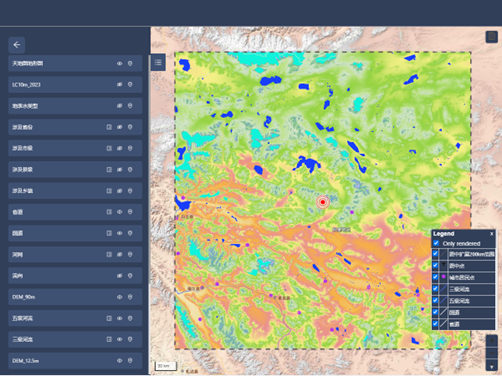Zoom out with the minus map control
The width and height of the screenshot is (502, 376).
492,353
